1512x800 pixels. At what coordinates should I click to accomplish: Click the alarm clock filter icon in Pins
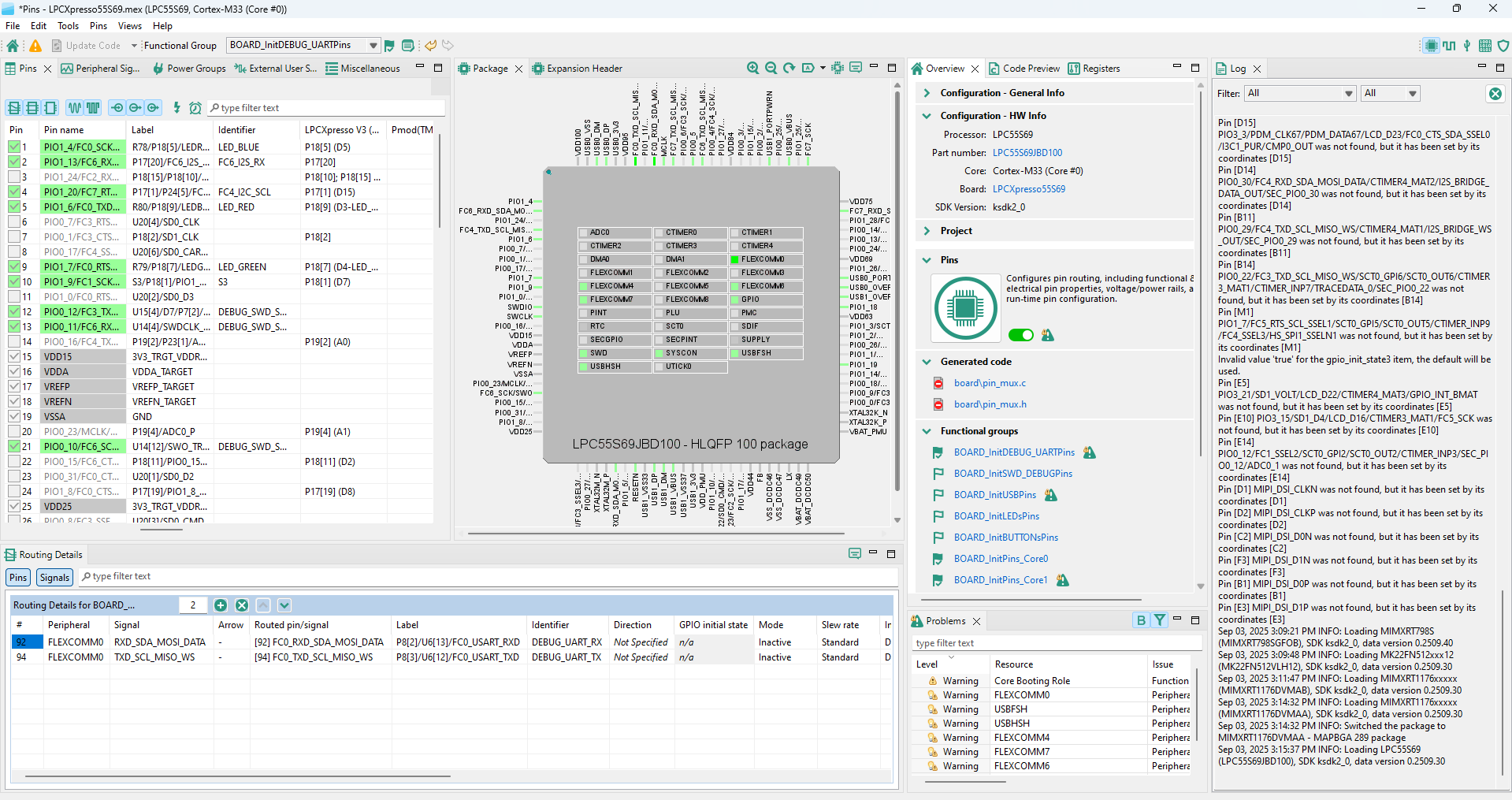pyautogui.click(x=195, y=108)
